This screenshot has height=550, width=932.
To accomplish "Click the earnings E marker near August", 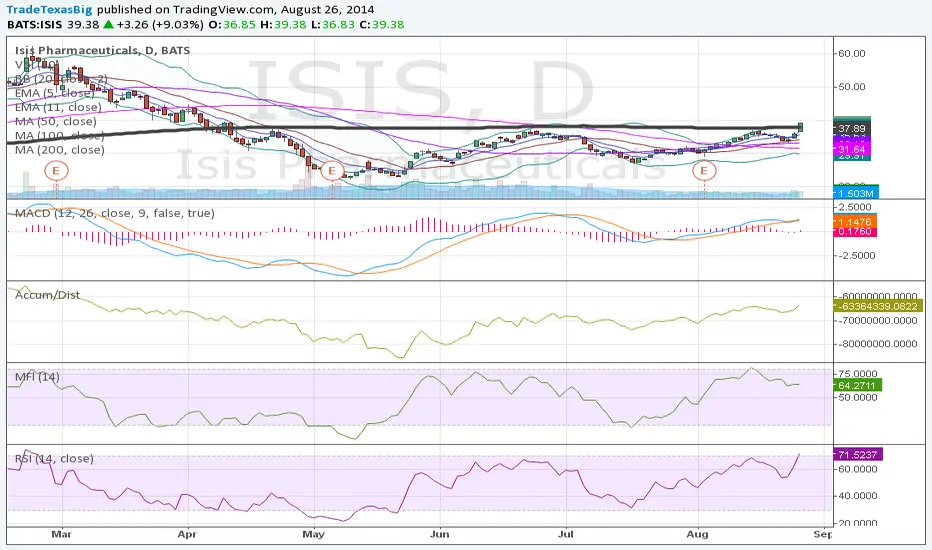I will [704, 171].
